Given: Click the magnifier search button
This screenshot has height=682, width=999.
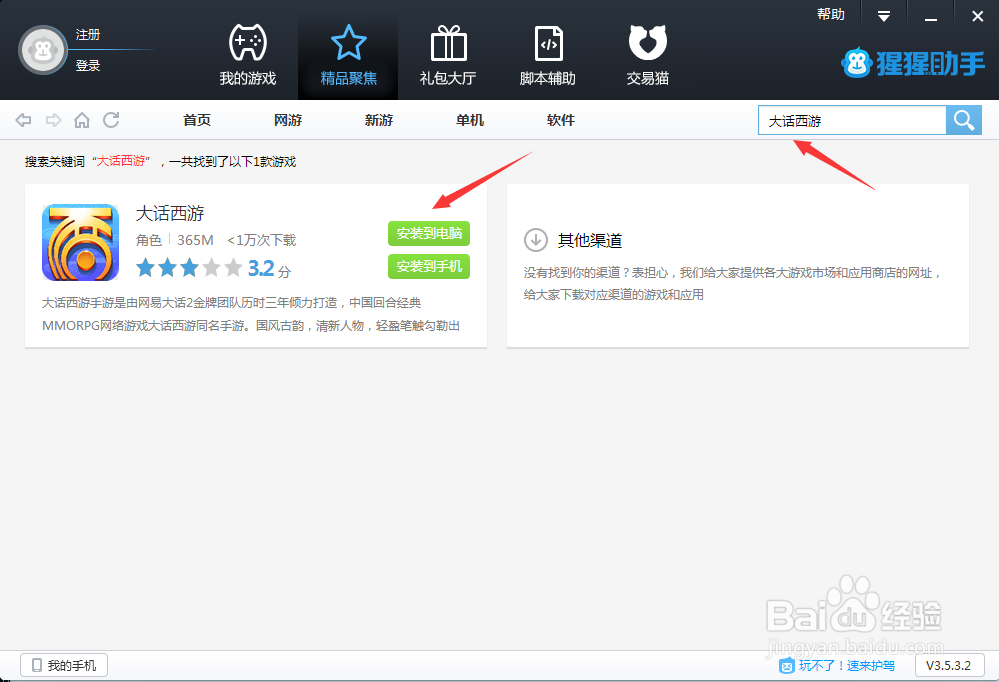Looking at the screenshot, I should pyautogui.click(x=963, y=120).
